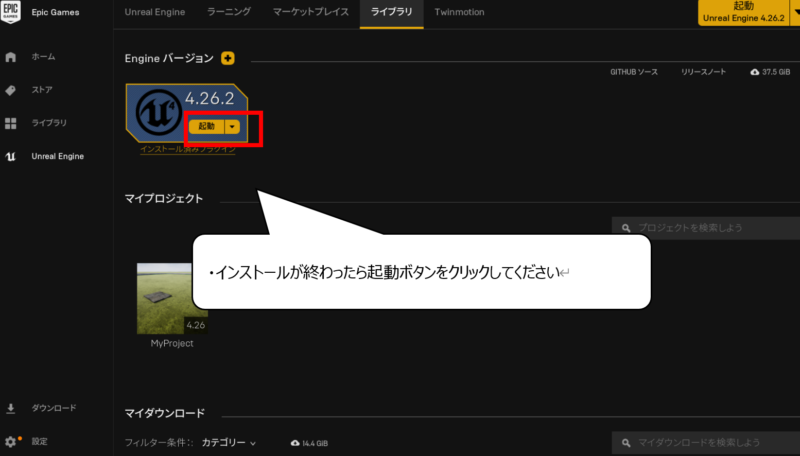Click the プロジェクトを検索しよう search field
The width and height of the screenshot is (800, 456).
(706, 228)
